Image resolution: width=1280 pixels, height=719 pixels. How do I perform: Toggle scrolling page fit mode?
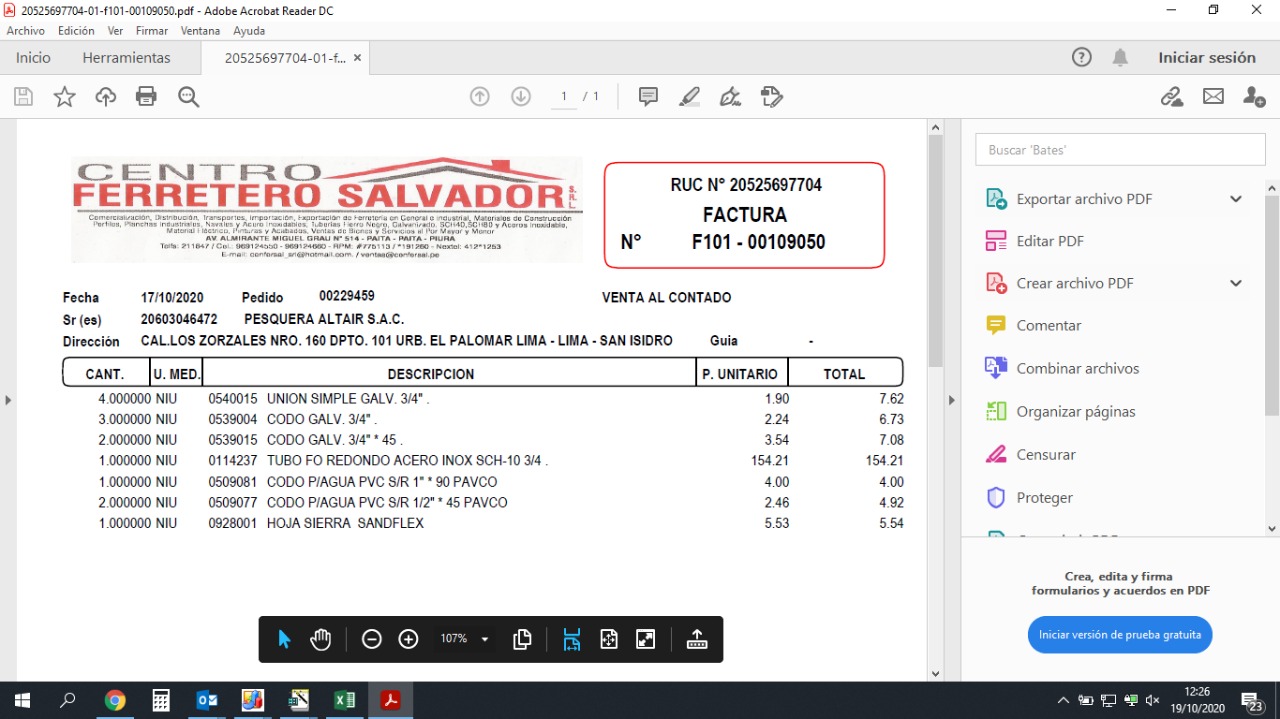(x=571, y=639)
